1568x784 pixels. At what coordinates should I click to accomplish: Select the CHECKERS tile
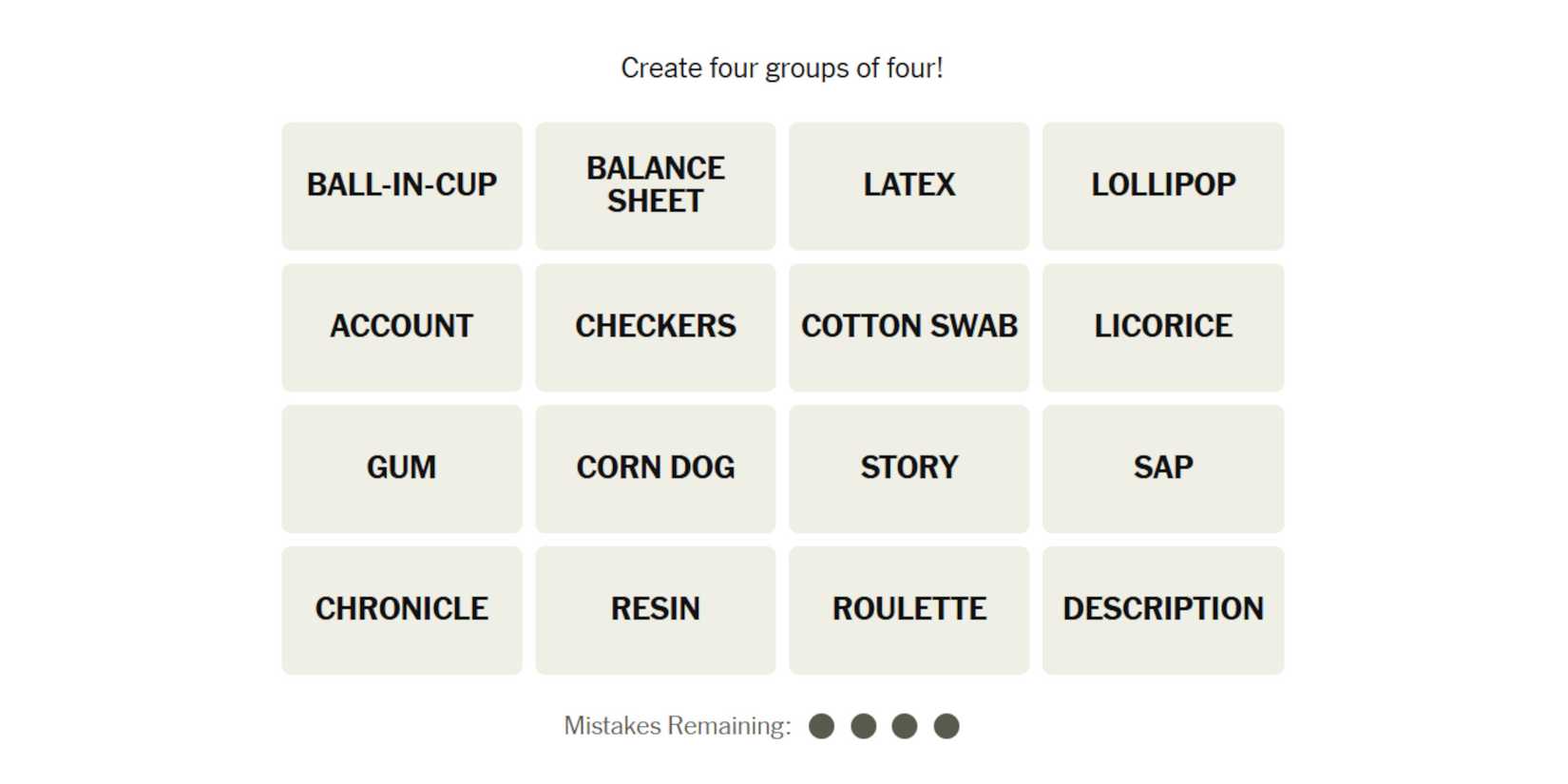click(x=655, y=327)
